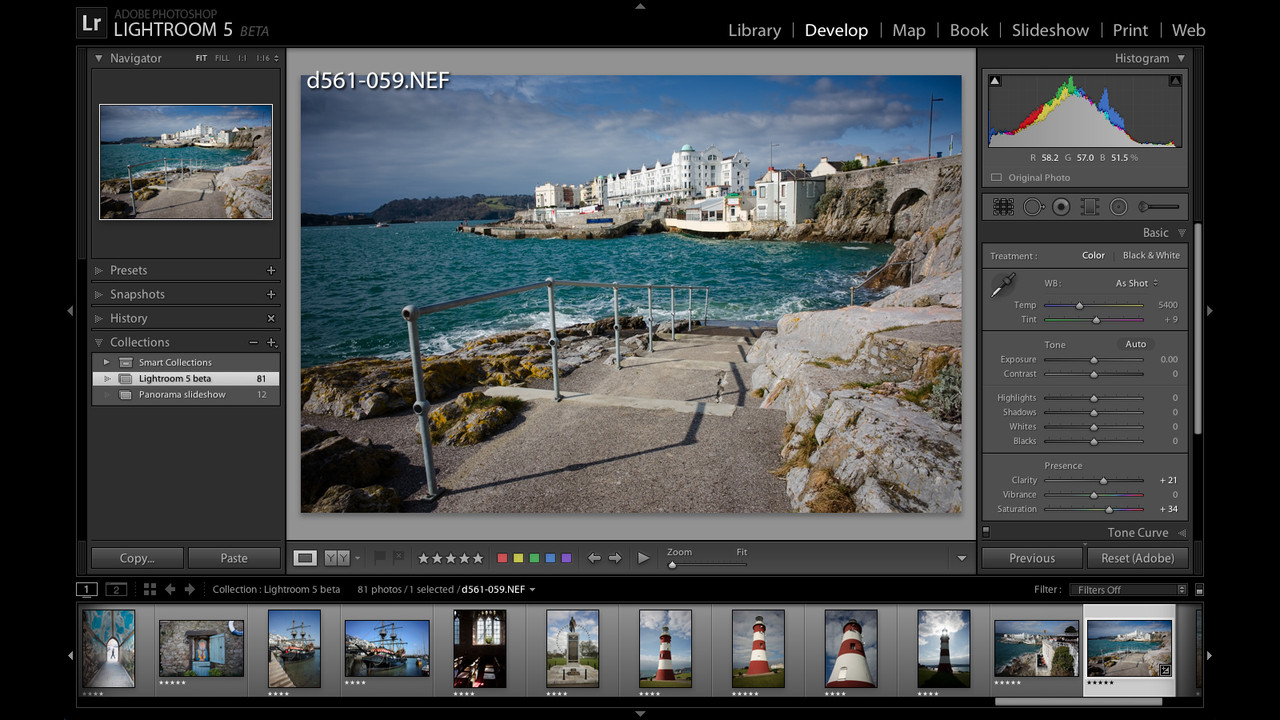This screenshot has height=720, width=1280.
Task: Toggle highlight clipping indicator in histogram
Action: click(1175, 81)
